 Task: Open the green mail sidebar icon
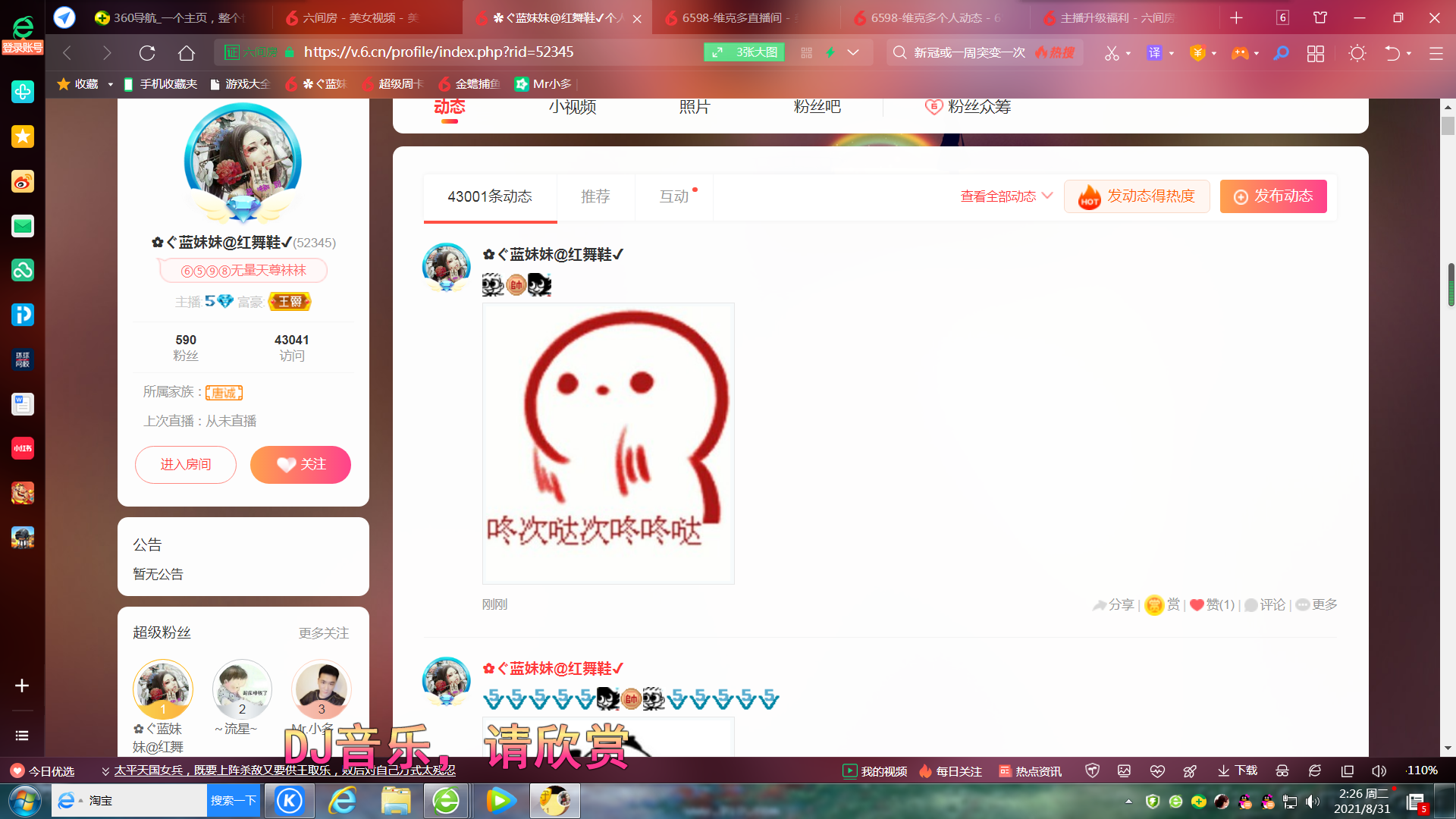23,226
